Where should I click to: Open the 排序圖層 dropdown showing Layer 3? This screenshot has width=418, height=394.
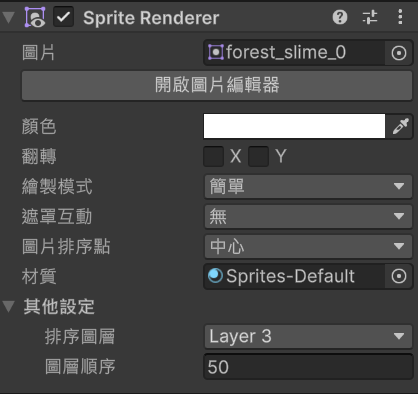click(308, 336)
